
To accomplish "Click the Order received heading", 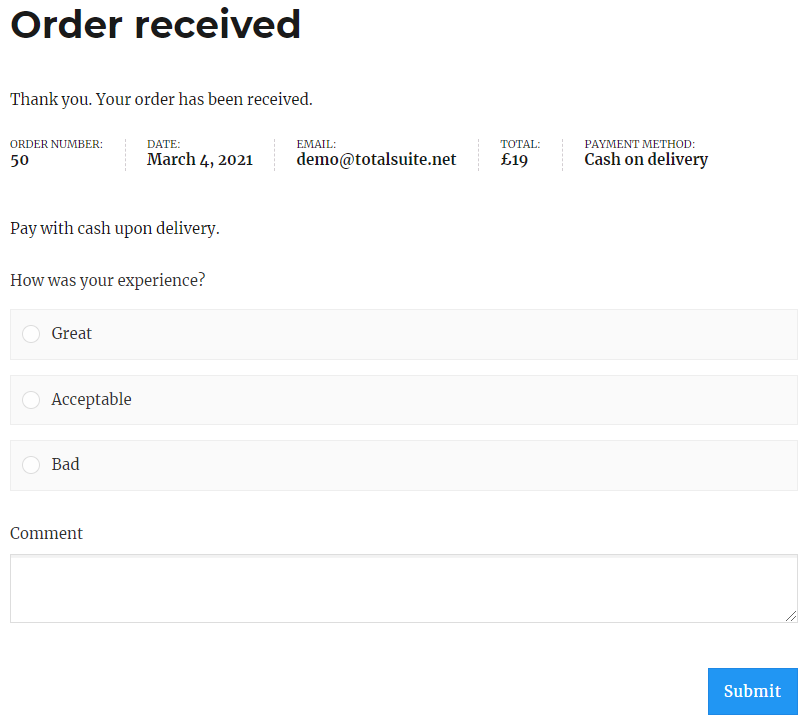I will (155, 24).
